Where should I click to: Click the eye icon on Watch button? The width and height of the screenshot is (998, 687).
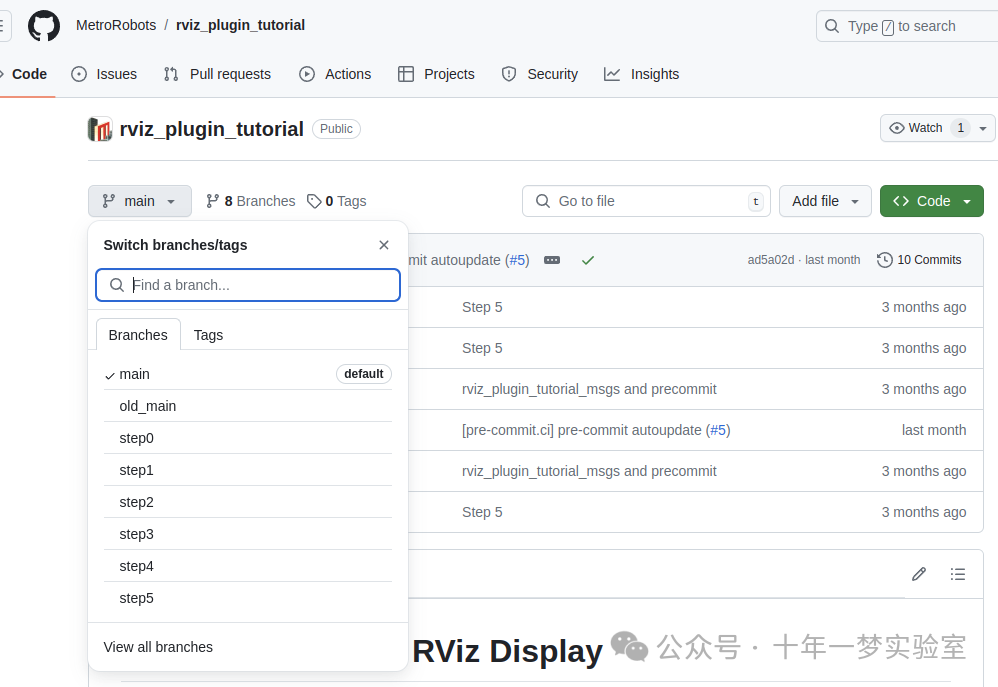[x=897, y=128]
